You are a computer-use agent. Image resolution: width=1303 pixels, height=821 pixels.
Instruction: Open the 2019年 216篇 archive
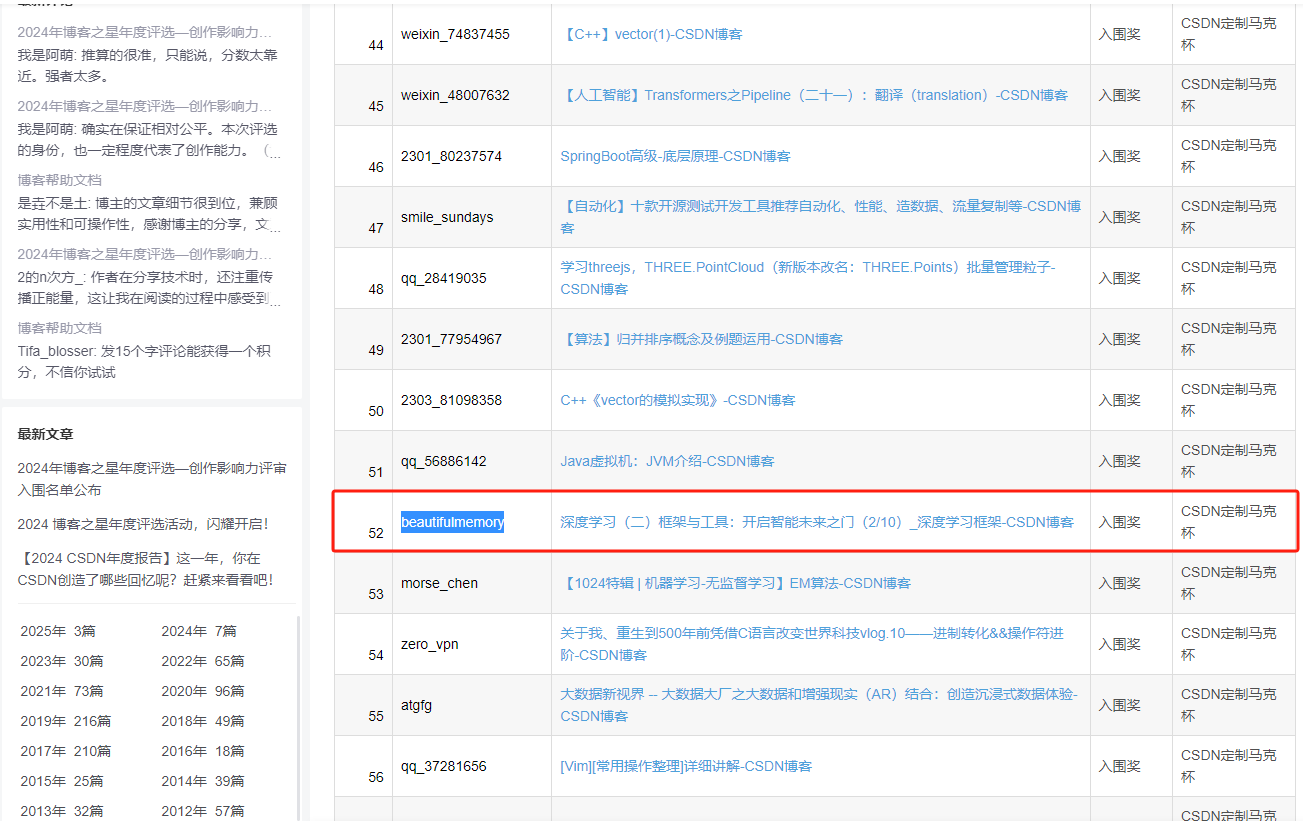coord(66,721)
